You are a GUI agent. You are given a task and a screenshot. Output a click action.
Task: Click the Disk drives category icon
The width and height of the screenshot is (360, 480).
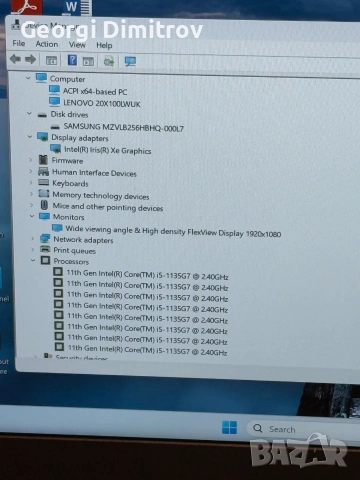point(42,115)
